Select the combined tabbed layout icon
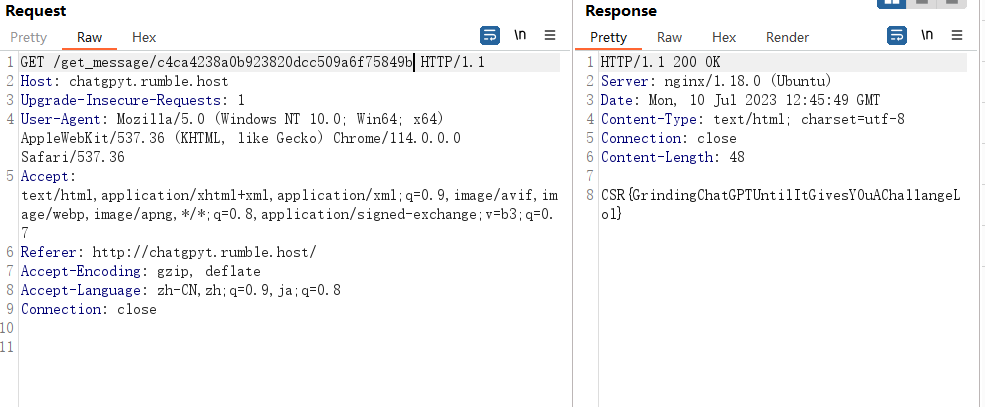985x407 pixels. [952, 3]
